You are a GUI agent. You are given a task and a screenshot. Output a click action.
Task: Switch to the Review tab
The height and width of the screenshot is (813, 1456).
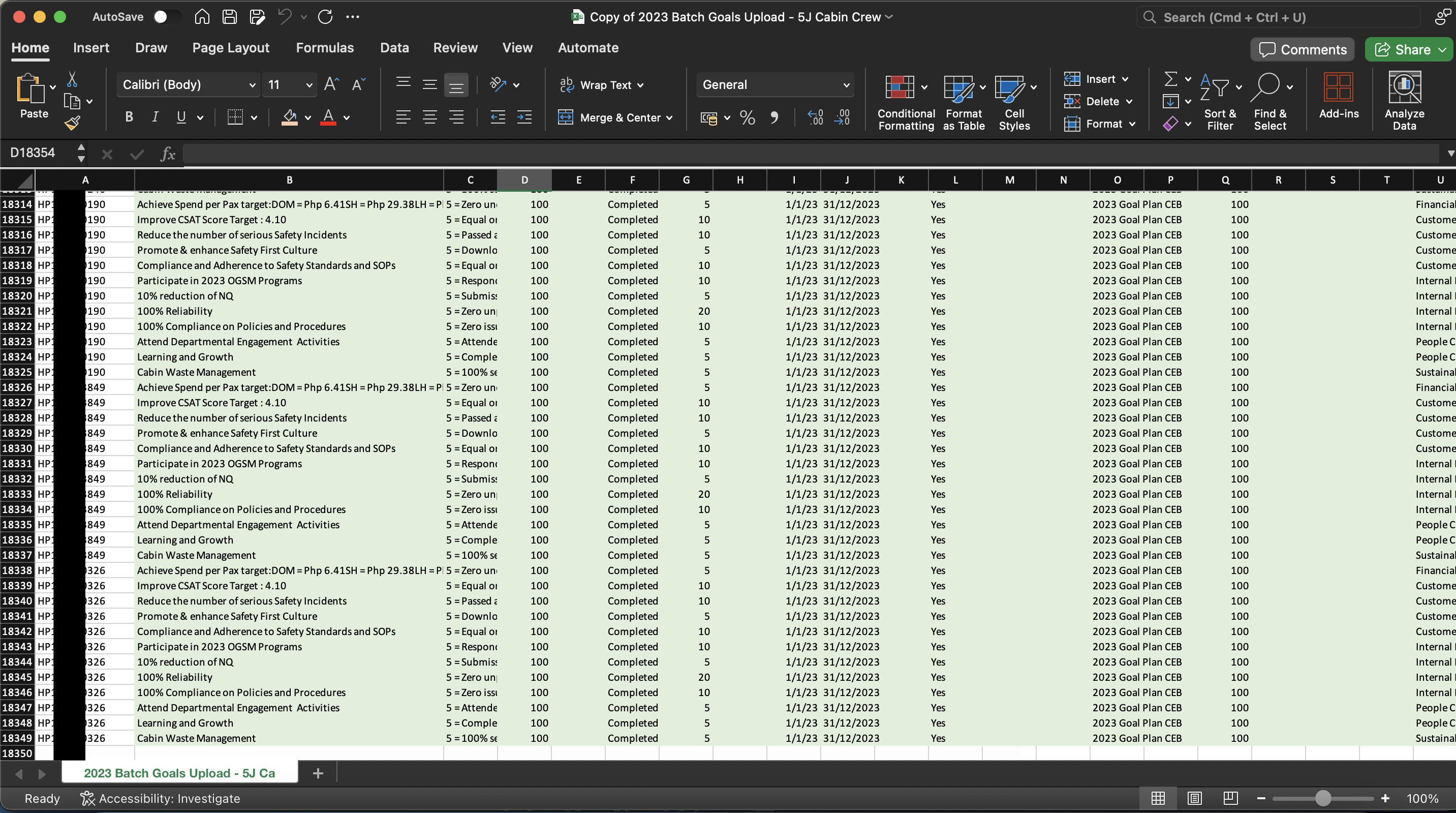click(455, 47)
